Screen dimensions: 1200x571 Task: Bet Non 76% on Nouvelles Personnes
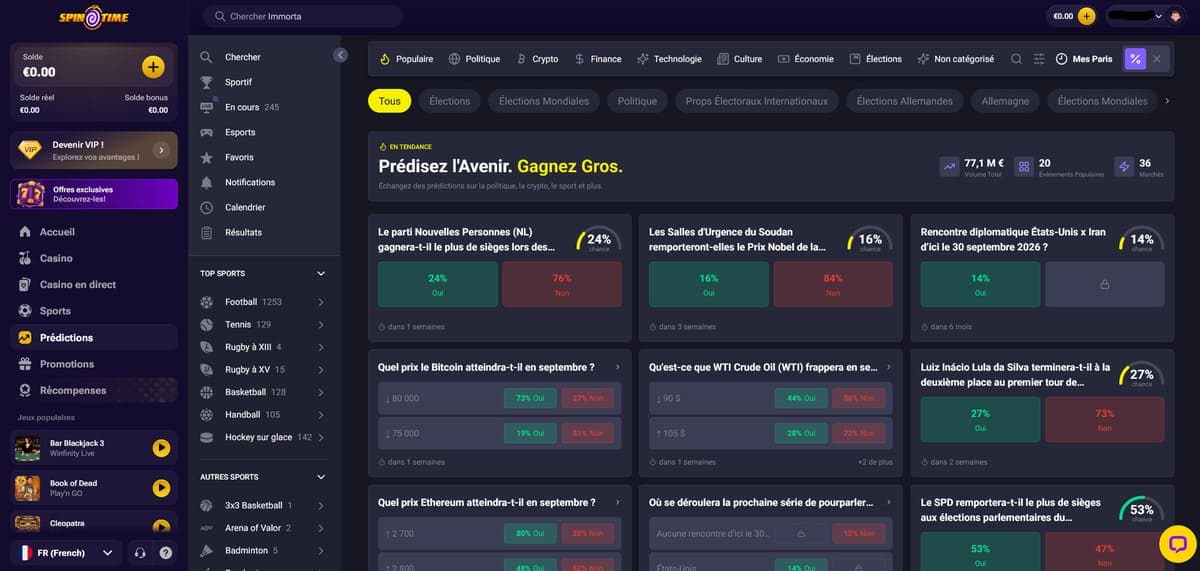561,284
